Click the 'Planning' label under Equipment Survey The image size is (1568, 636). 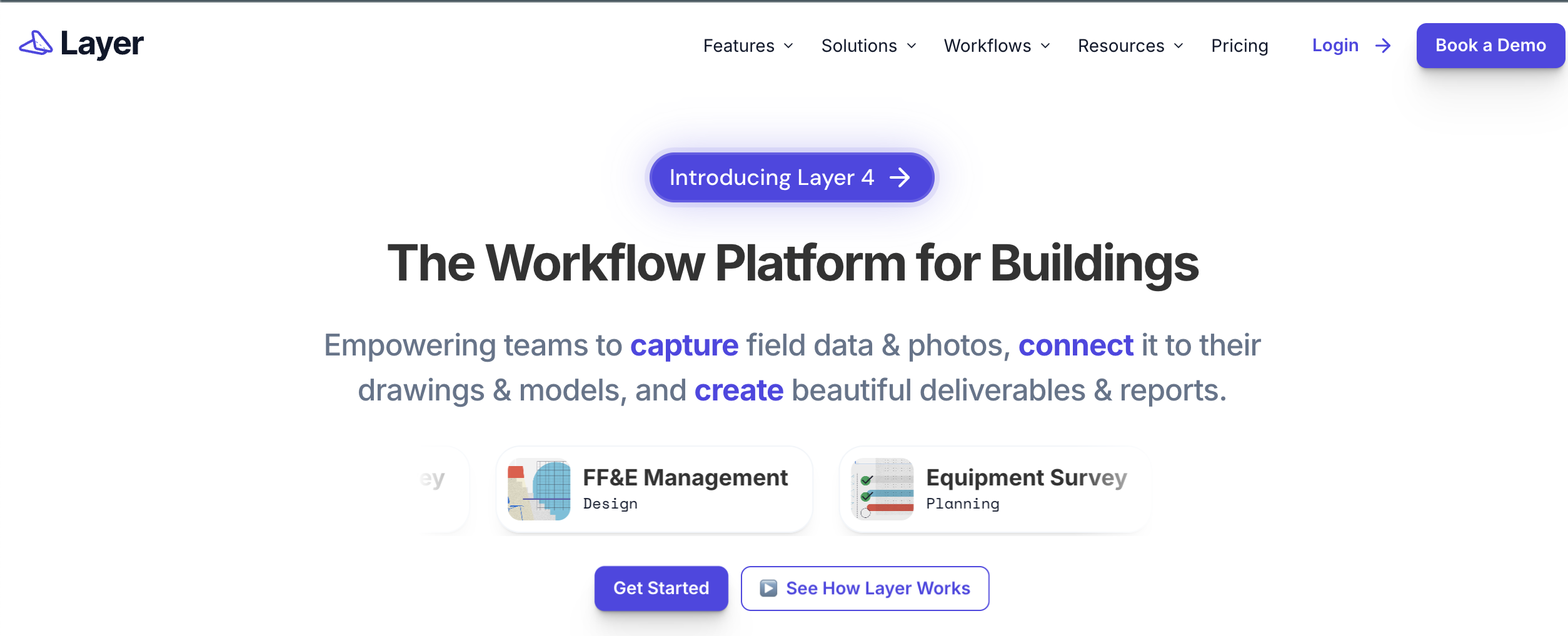(962, 504)
